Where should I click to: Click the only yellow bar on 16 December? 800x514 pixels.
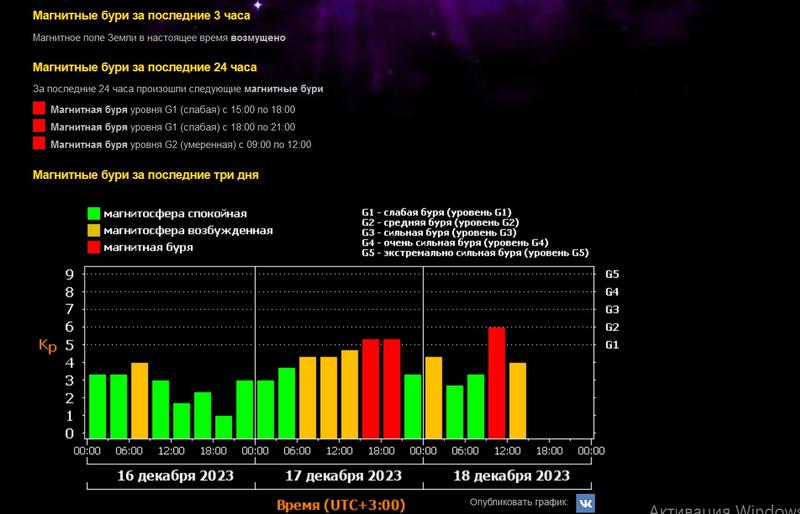[x=140, y=400]
